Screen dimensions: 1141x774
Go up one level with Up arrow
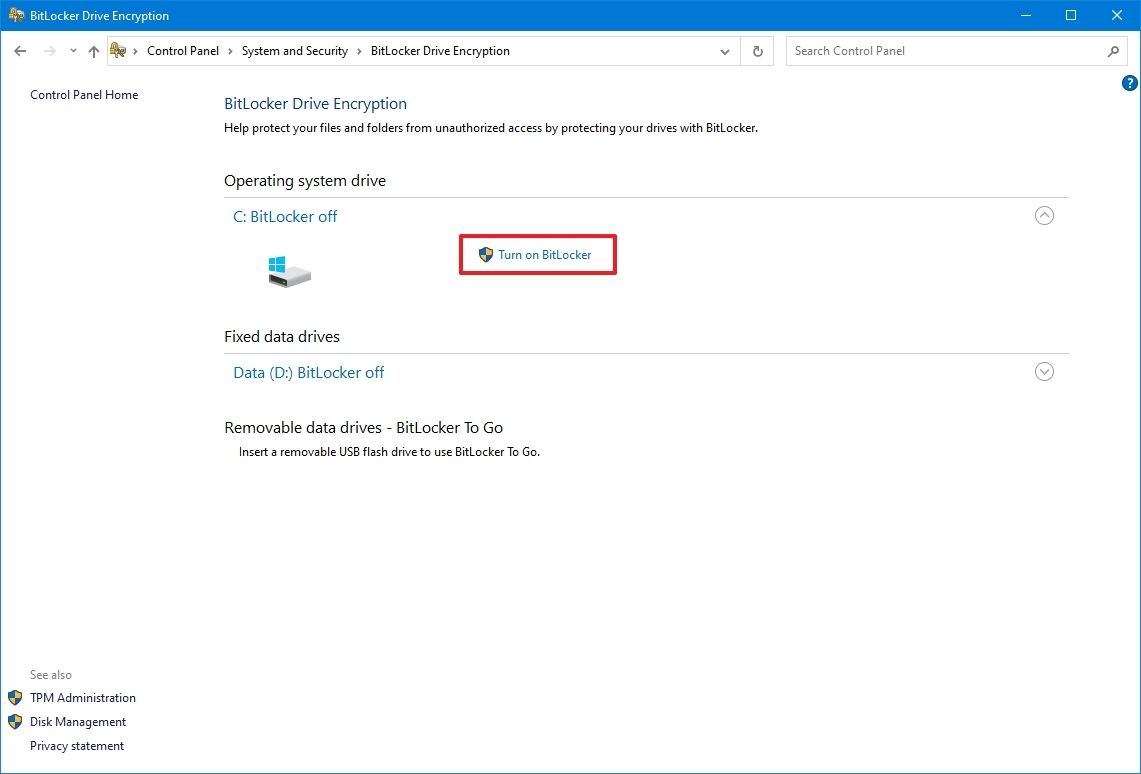coord(93,51)
